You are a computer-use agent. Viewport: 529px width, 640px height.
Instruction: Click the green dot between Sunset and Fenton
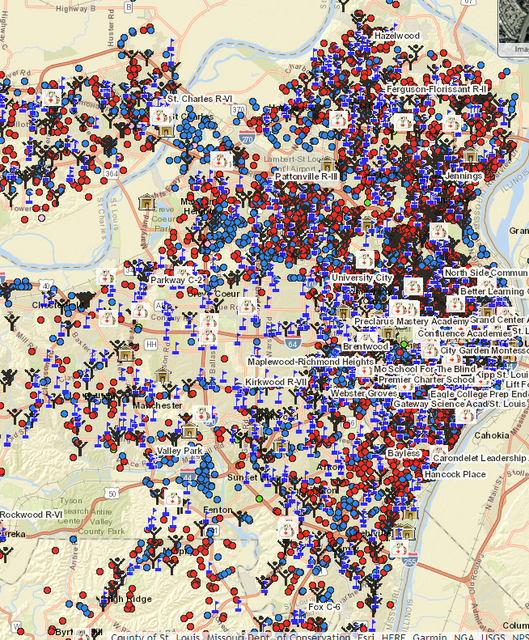coord(258,498)
